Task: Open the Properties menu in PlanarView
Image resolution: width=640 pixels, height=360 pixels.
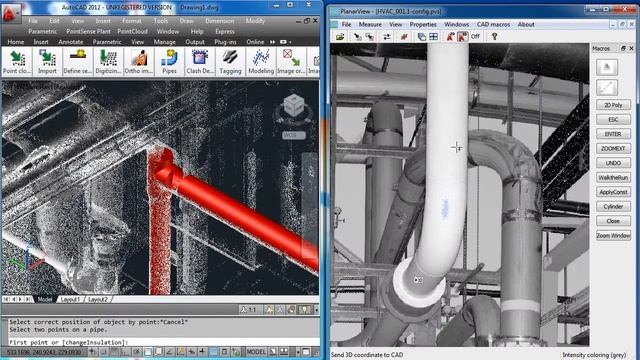Action: 423,24
